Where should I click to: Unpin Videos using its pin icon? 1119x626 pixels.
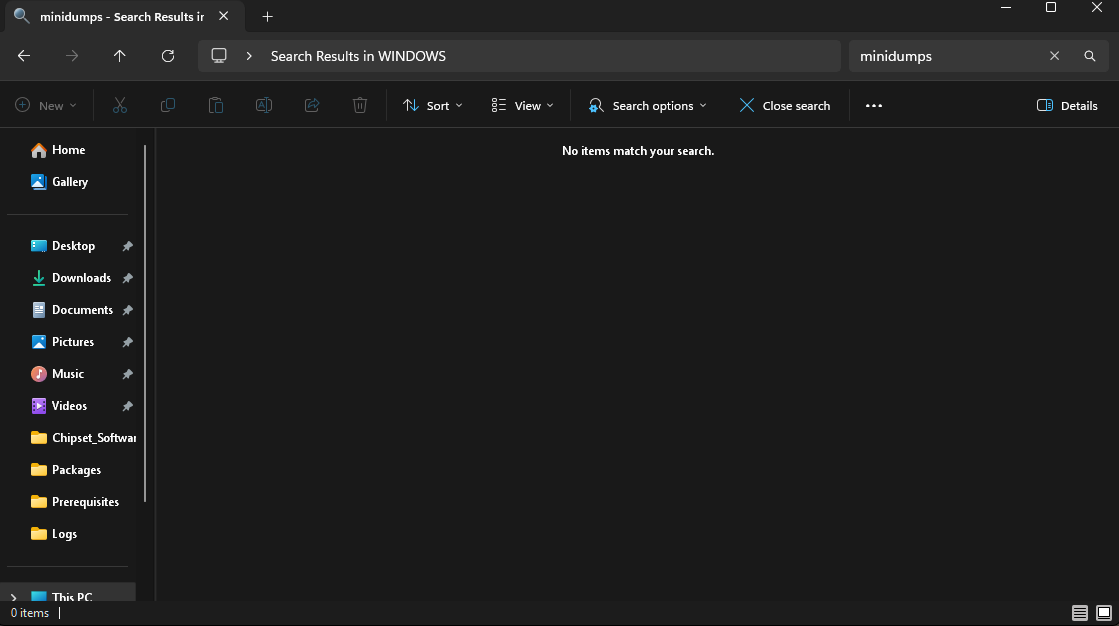click(128, 406)
